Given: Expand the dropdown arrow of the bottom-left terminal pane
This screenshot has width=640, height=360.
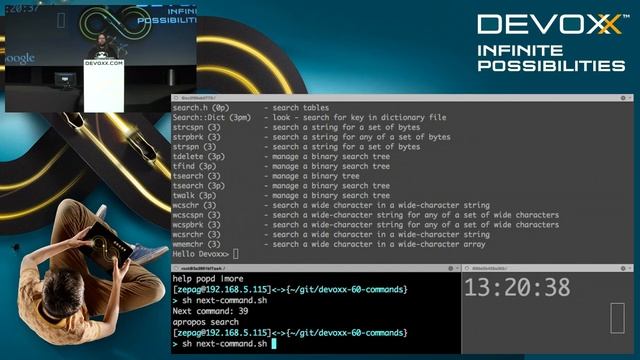Looking at the screenshot, I should pos(457,268).
